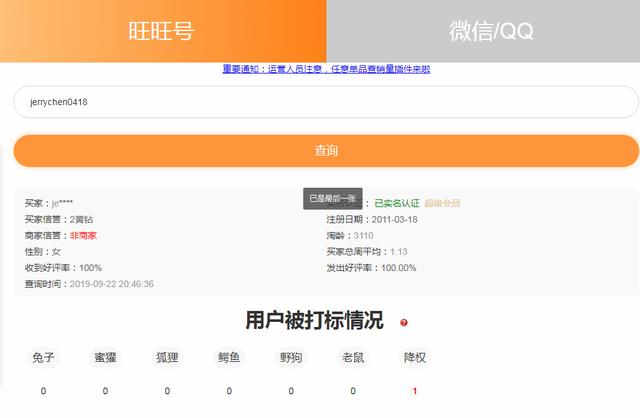Click the 收到好评率 100% row

(63, 268)
